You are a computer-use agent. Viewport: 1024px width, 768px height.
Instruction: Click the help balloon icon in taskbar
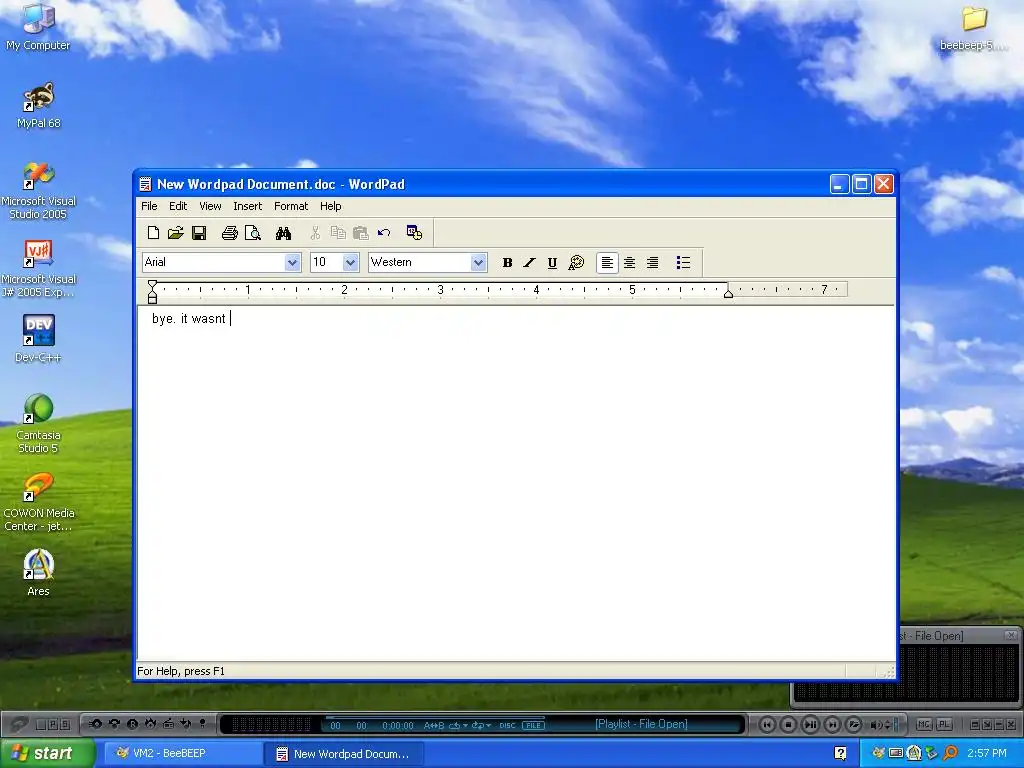[x=840, y=754]
